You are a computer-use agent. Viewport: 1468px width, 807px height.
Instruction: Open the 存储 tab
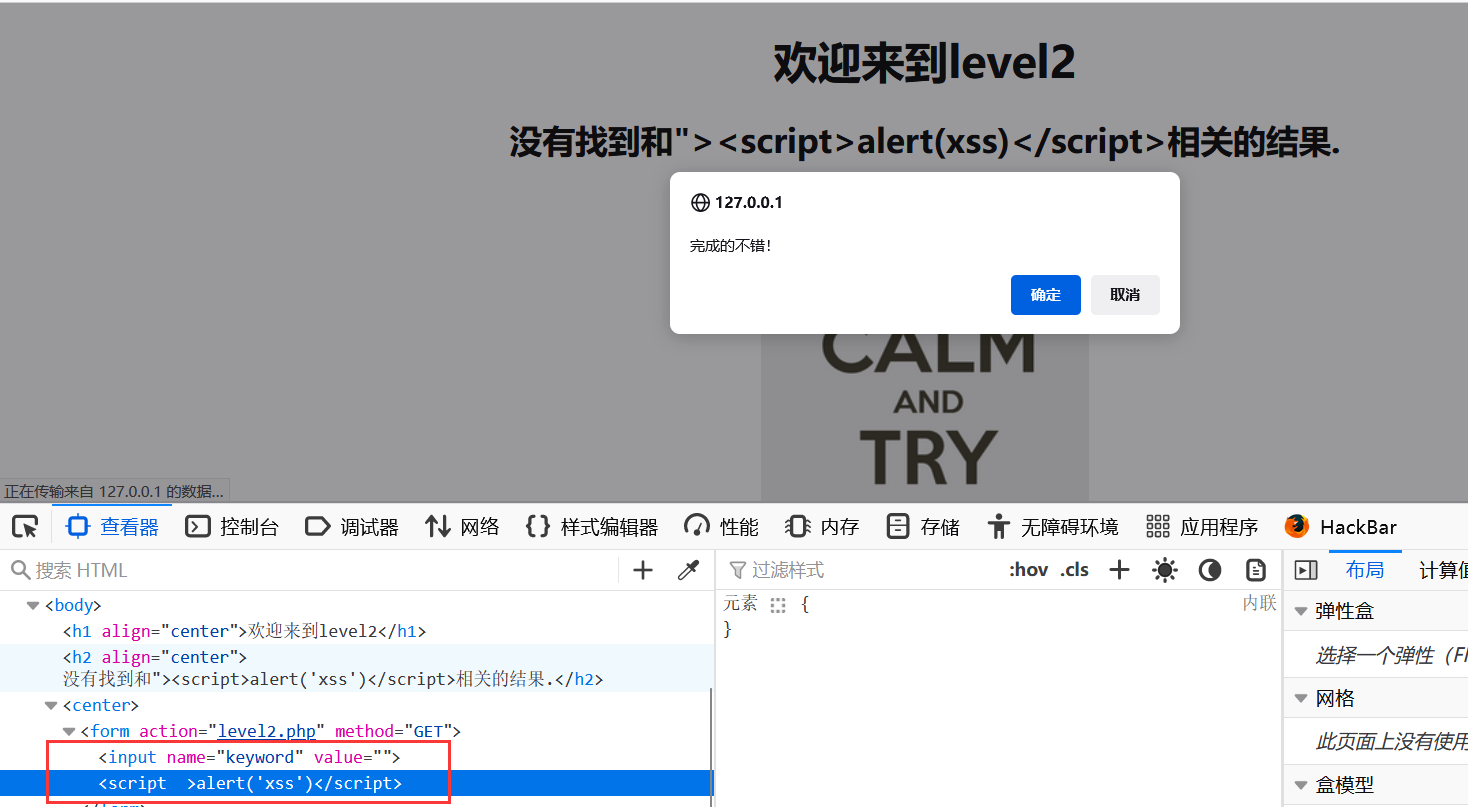pos(923,526)
